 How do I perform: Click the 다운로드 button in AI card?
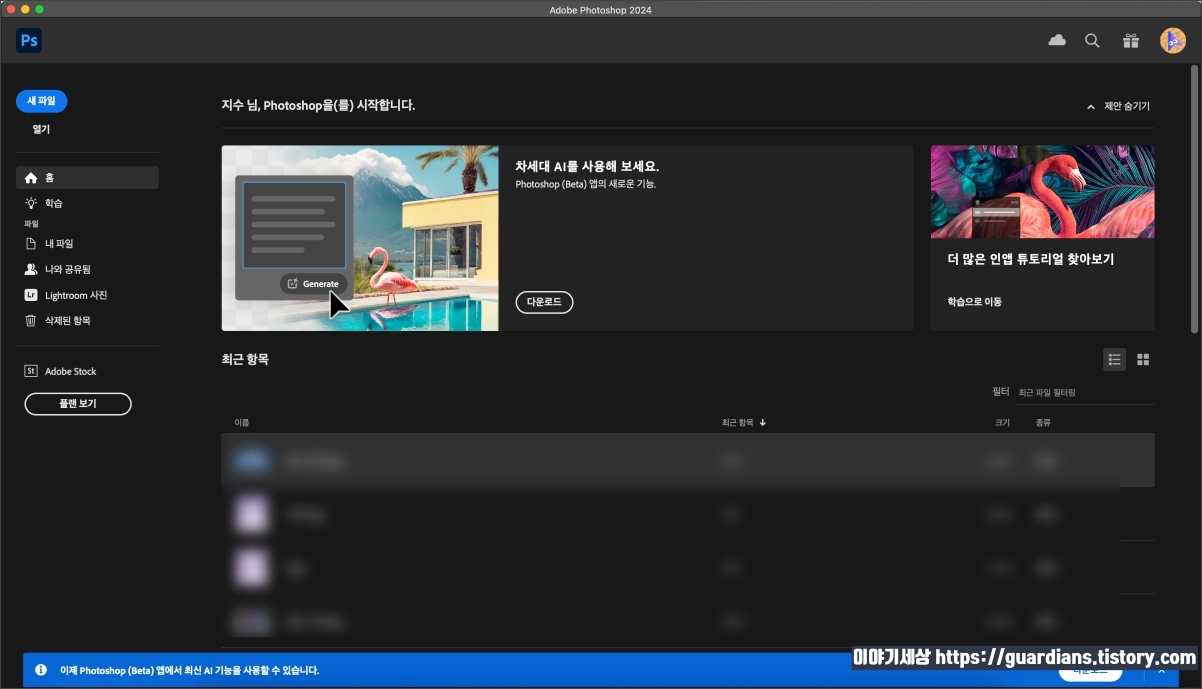[544, 301]
